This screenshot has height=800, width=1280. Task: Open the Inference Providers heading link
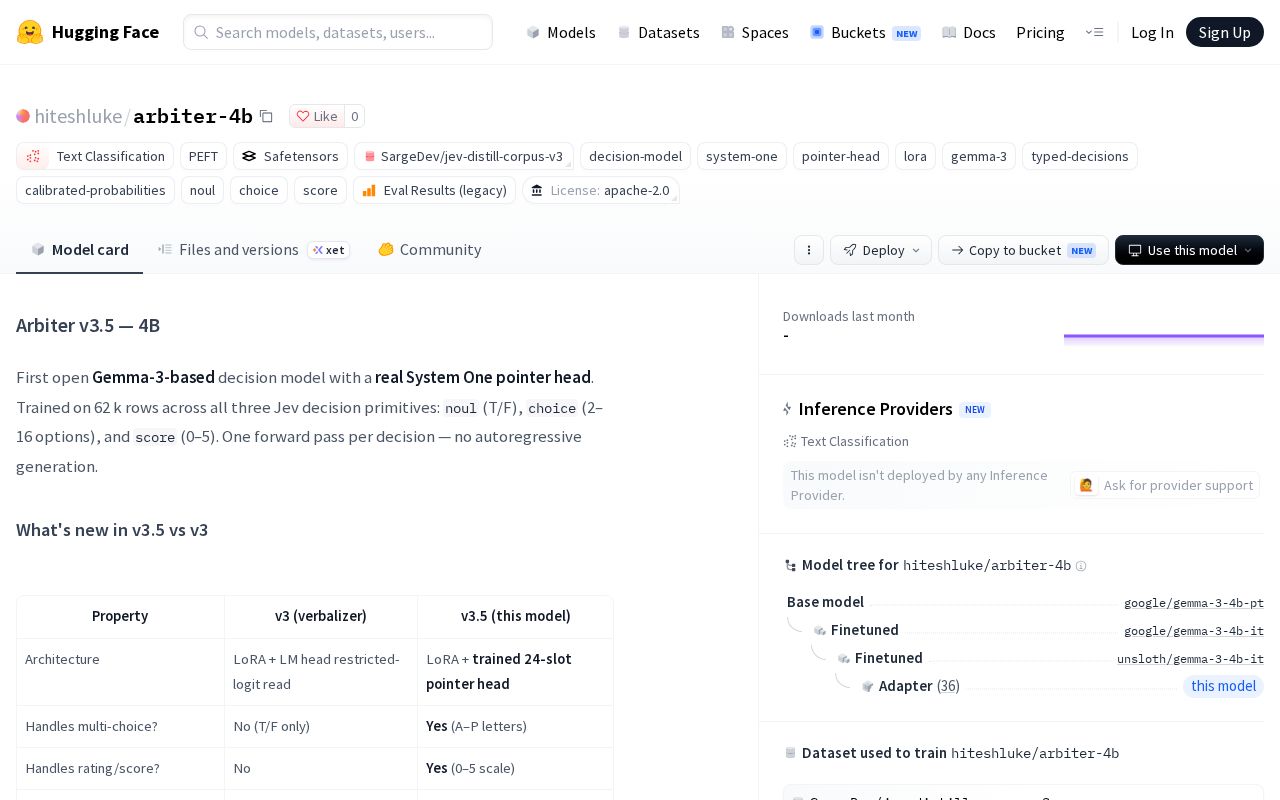pyautogui.click(x=875, y=409)
